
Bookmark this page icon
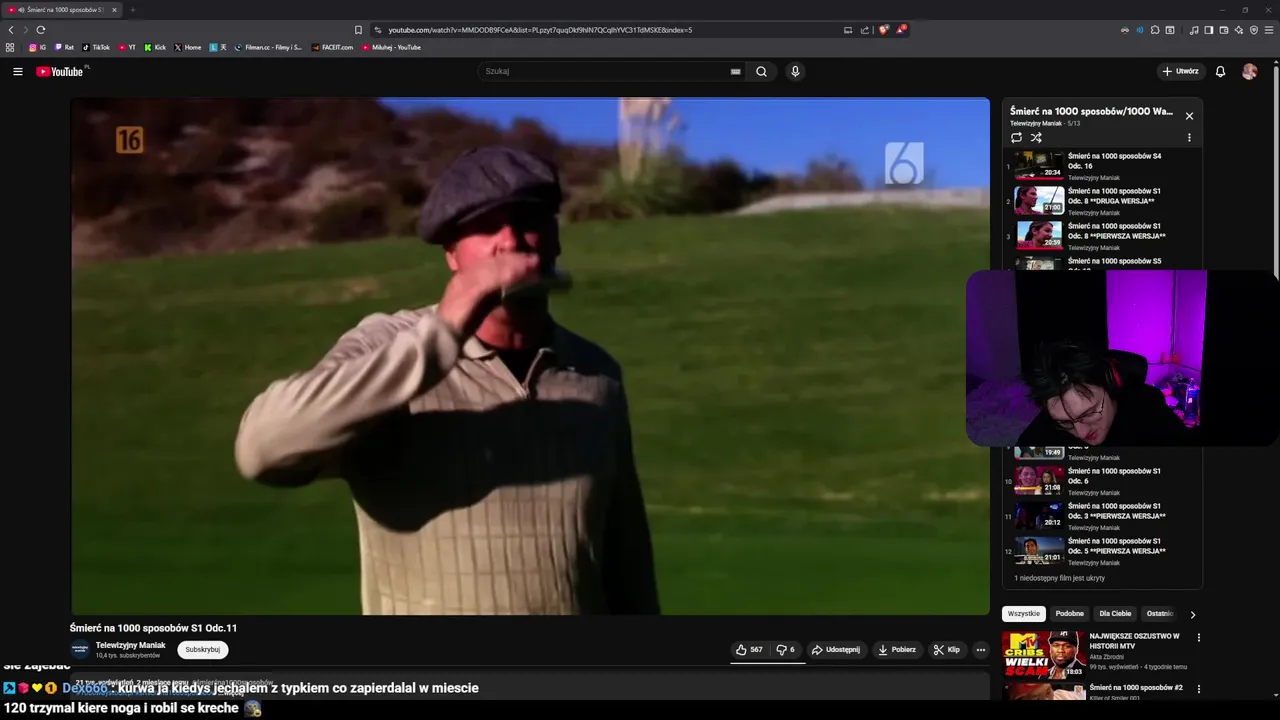[x=358, y=30]
